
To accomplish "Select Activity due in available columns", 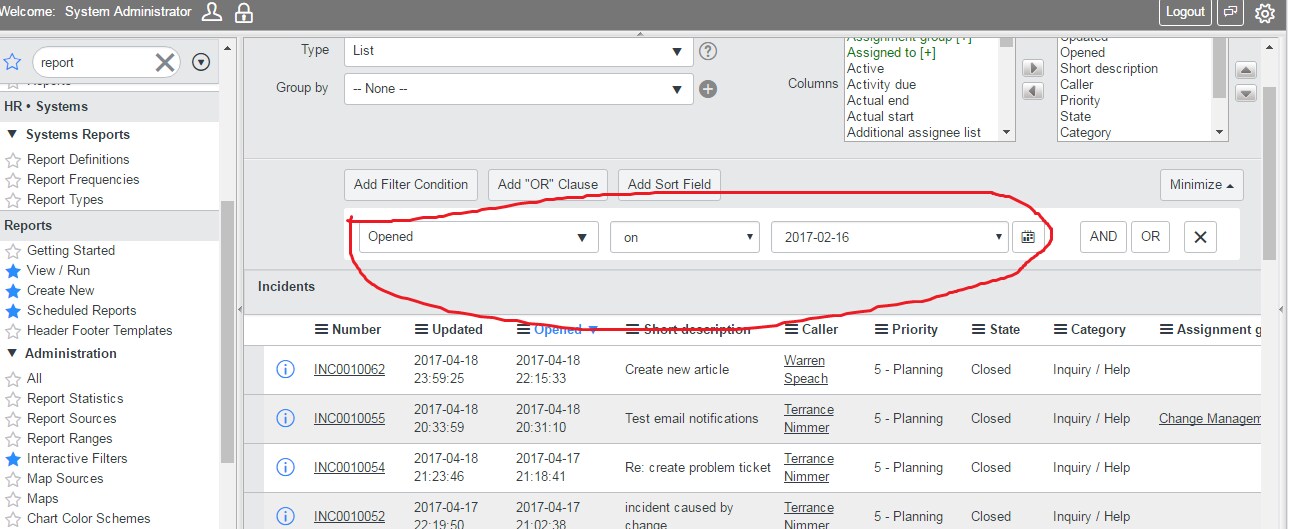I will [x=881, y=85].
